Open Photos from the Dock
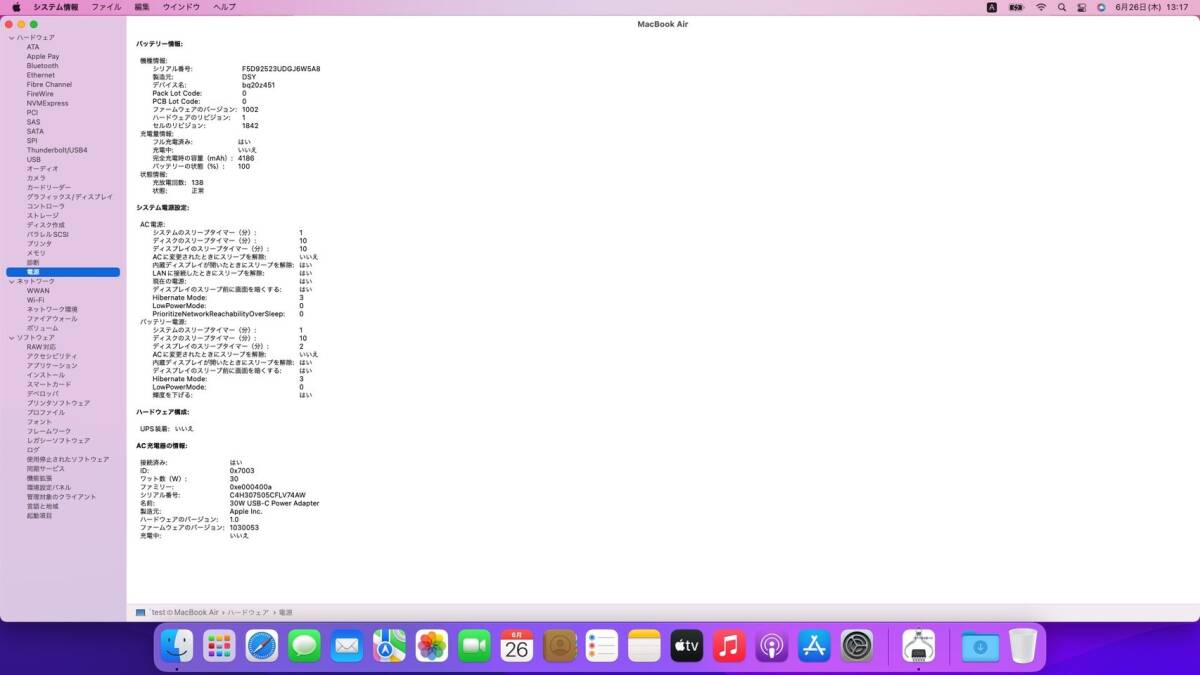1200x675 pixels. (432, 647)
